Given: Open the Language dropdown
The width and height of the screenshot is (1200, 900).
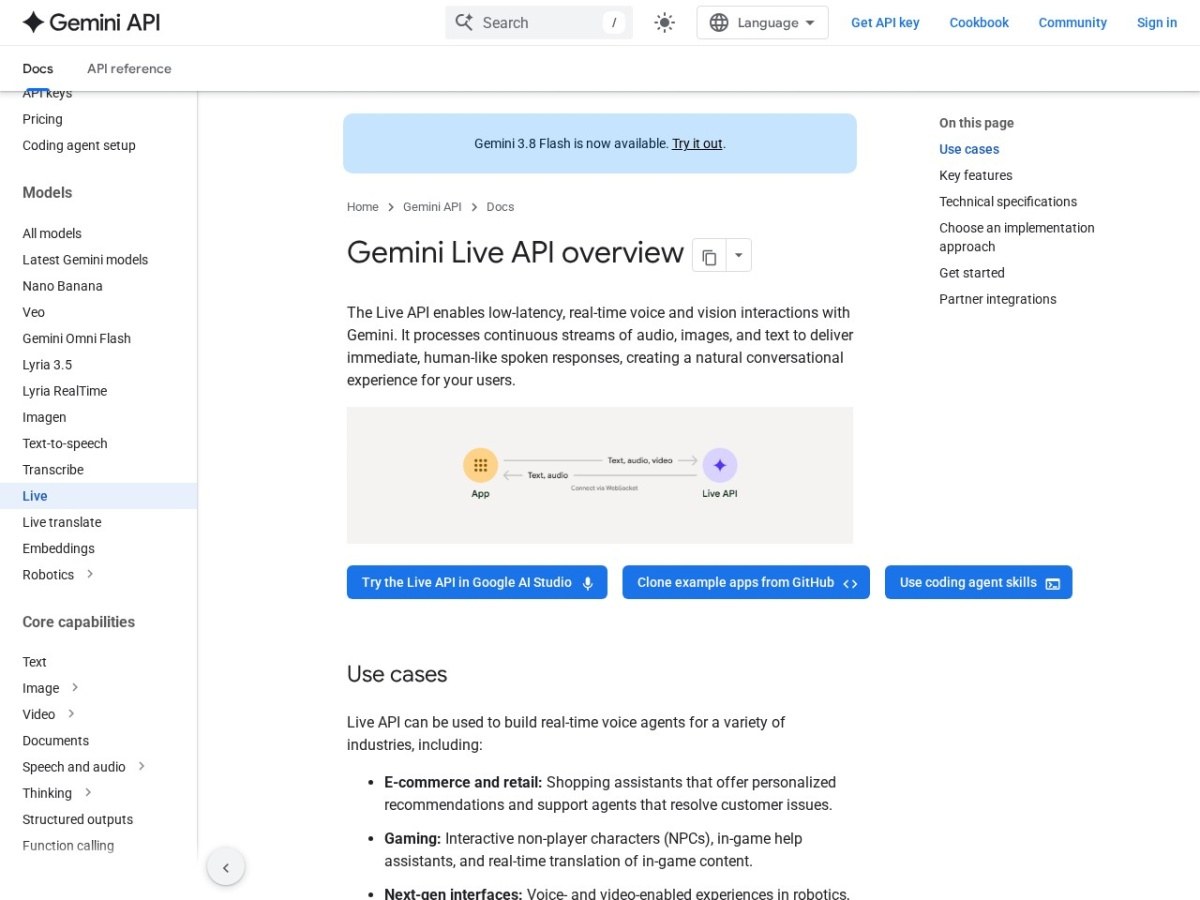Looking at the screenshot, I should [x=762, y=22].
